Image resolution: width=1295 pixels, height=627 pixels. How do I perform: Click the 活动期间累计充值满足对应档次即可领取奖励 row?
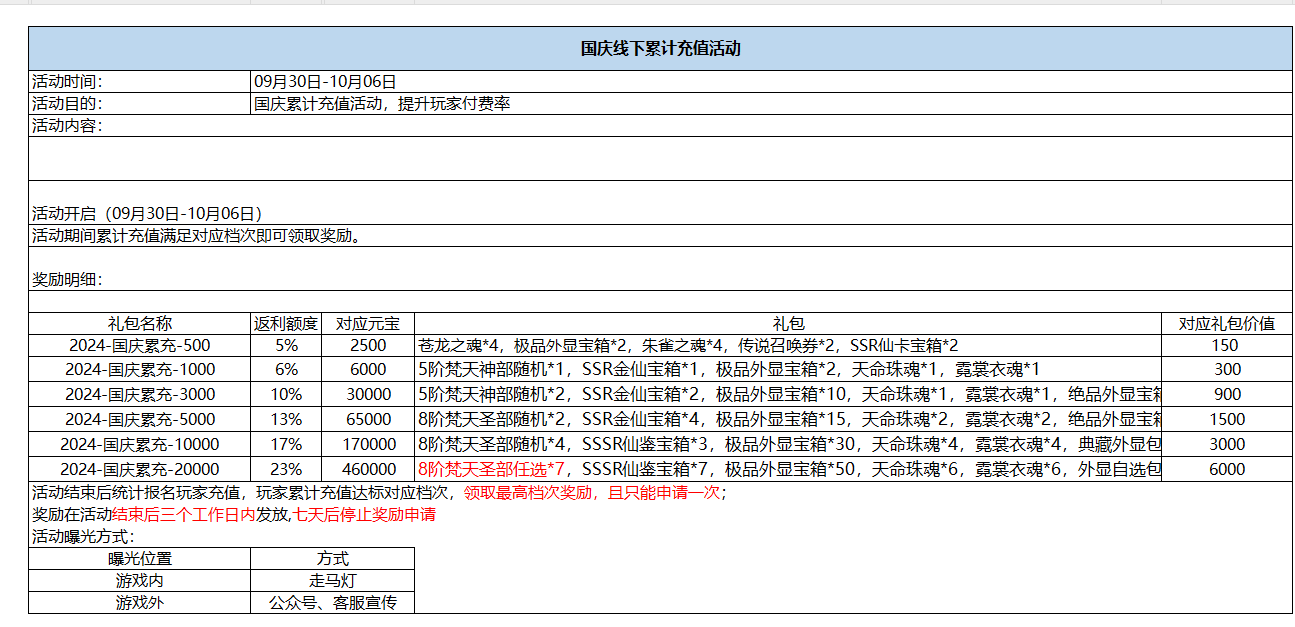click(x=660, y=236)
